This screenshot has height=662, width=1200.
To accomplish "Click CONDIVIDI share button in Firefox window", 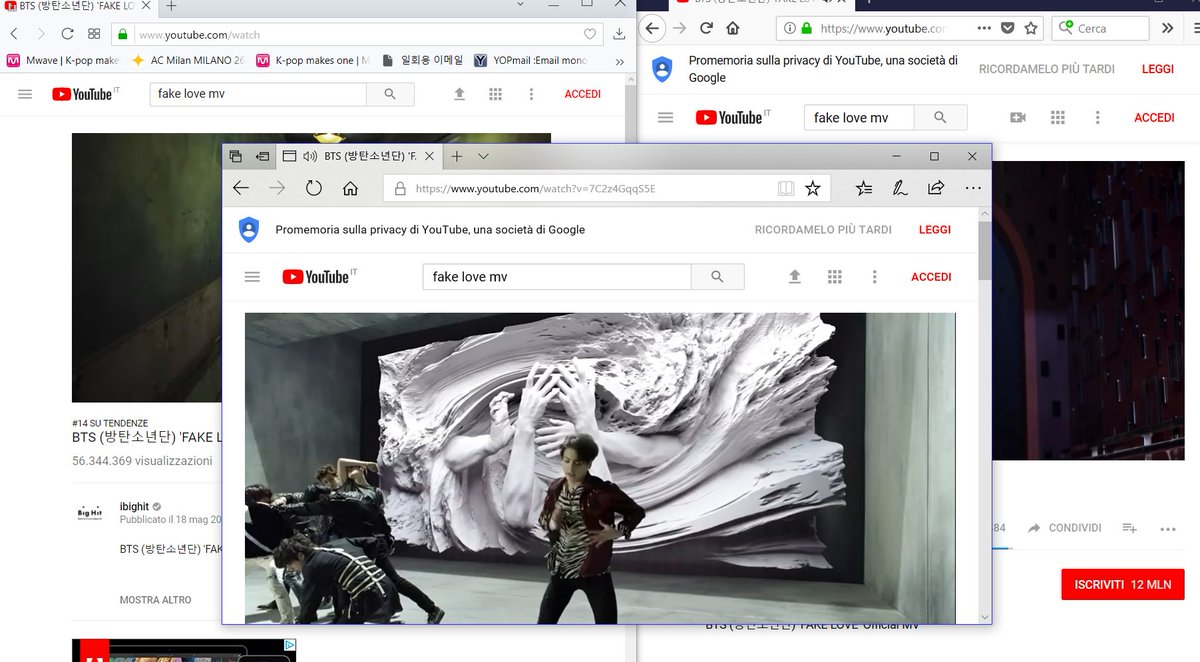I will [1065, 528].
